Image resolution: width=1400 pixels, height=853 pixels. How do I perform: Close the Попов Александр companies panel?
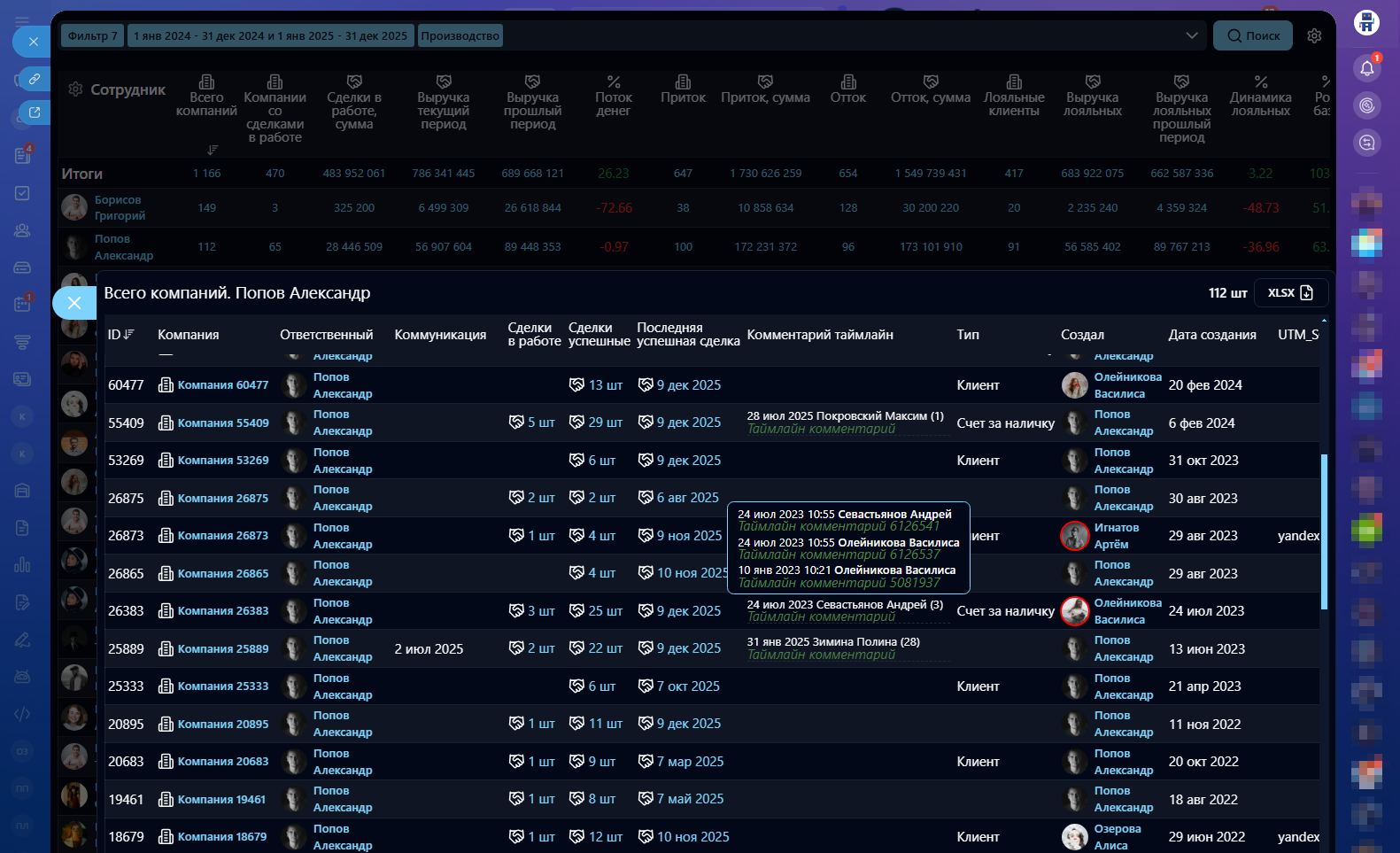[74, 303]
